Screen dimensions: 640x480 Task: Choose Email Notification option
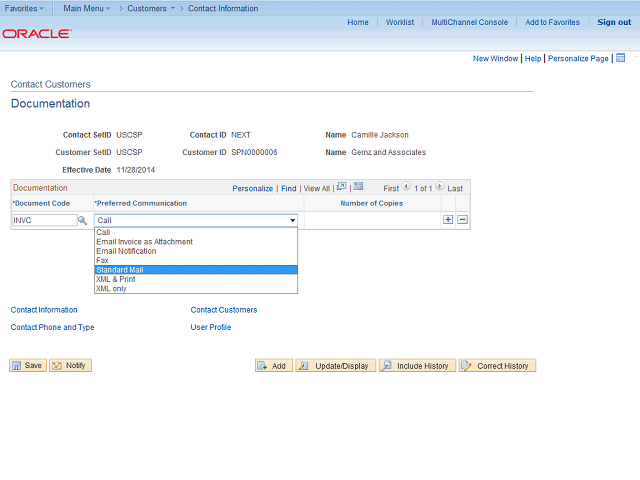(196, 251)
